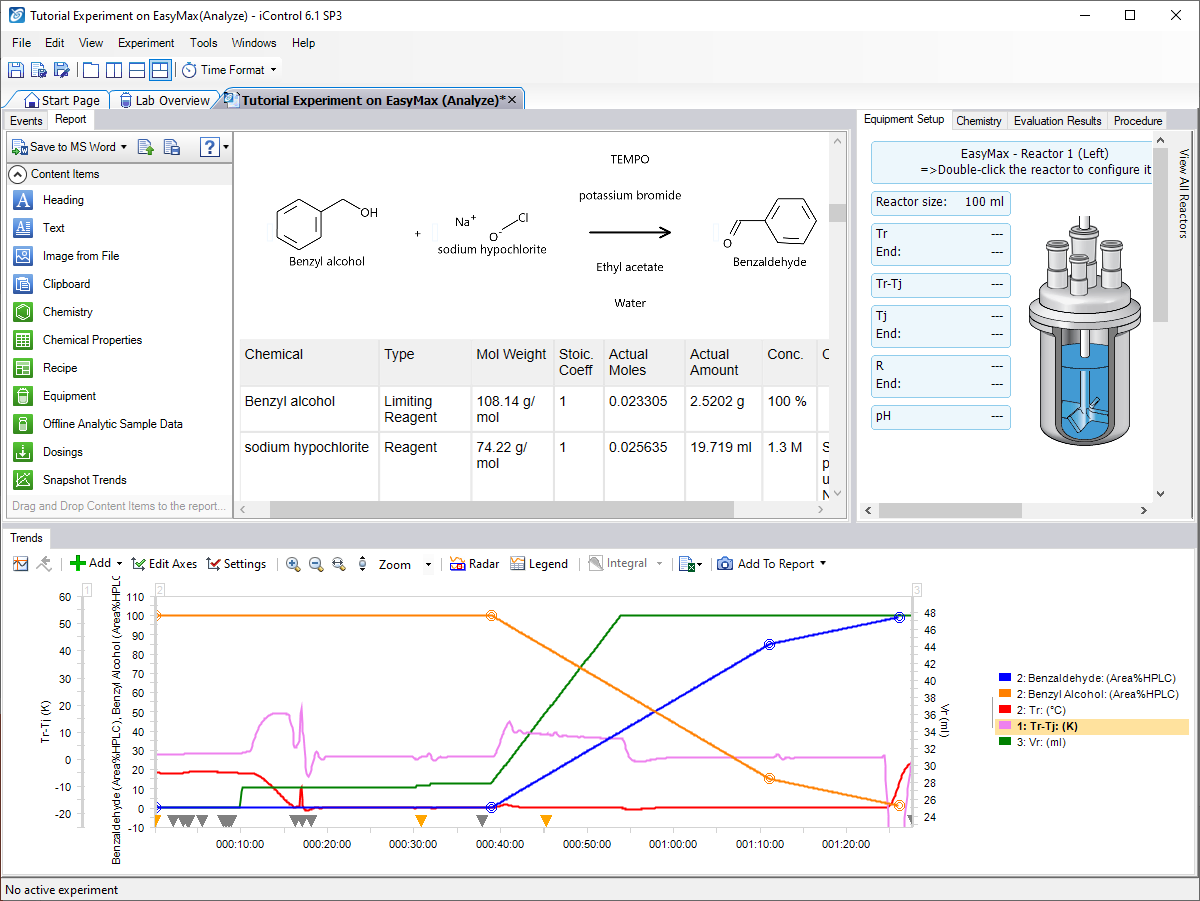Click the trend view icon in Trends toolbar
Image resolution: width=1200 pixels, height=901 pixels.
coord(21,564)
